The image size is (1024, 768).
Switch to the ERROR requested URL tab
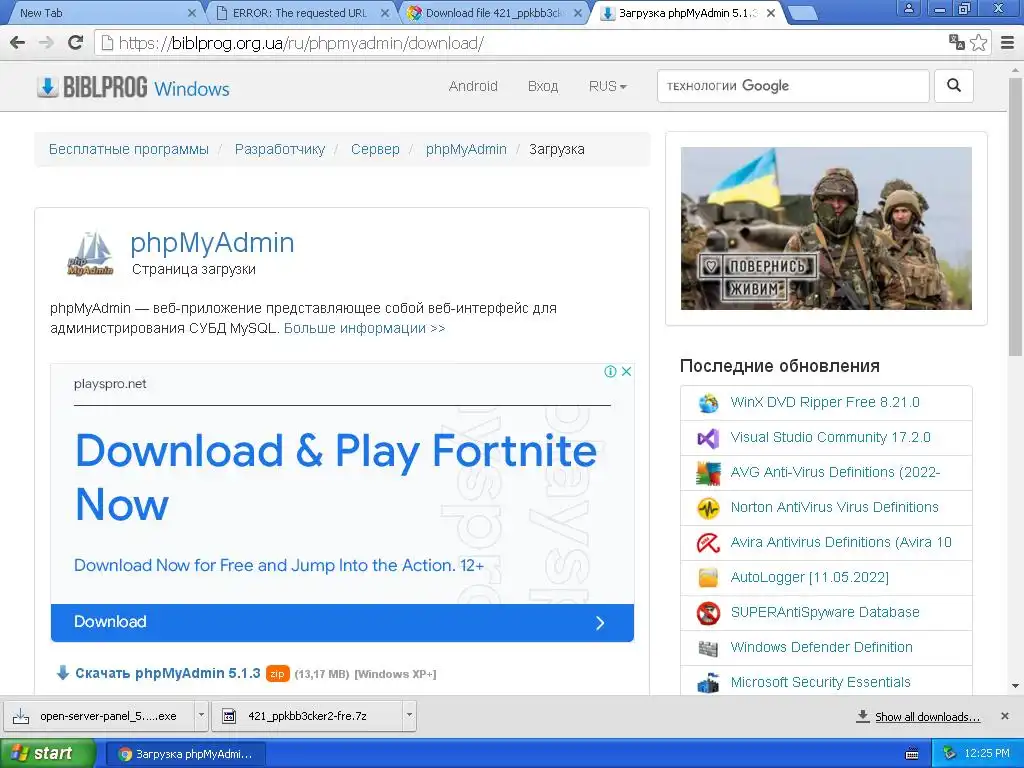tap(297, 13)
